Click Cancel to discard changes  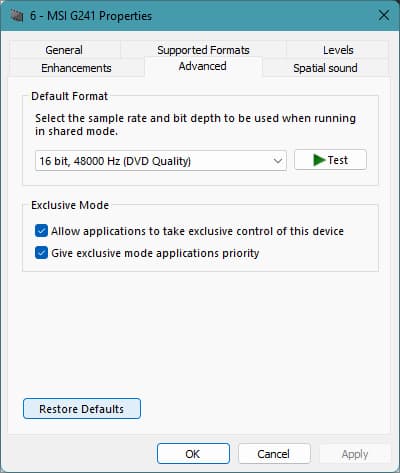[274, 454]
